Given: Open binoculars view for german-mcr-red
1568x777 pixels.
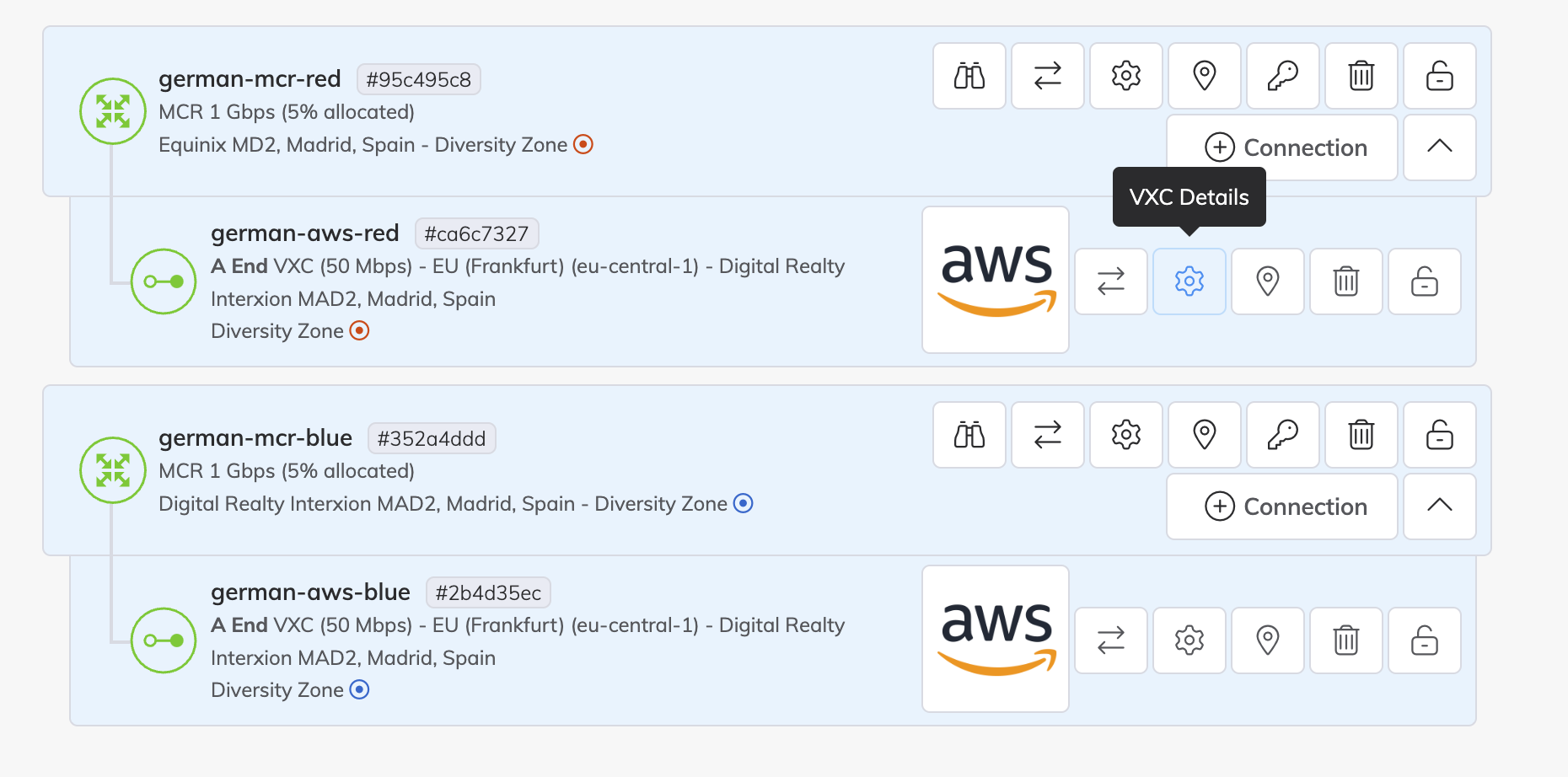Looking at the screenshot, I should pyautogui.click(x=969, y=76).
